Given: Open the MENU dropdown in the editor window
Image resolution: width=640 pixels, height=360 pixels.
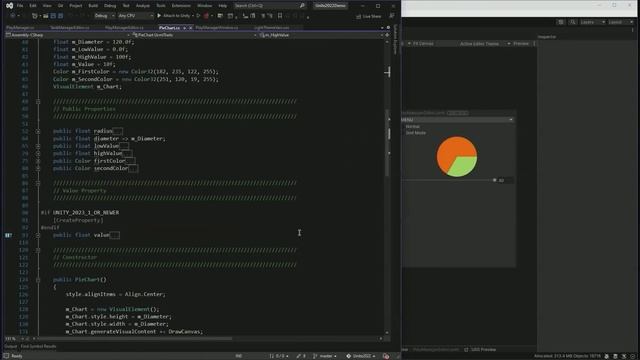Looking at the screenshot, I should [457, 120].
